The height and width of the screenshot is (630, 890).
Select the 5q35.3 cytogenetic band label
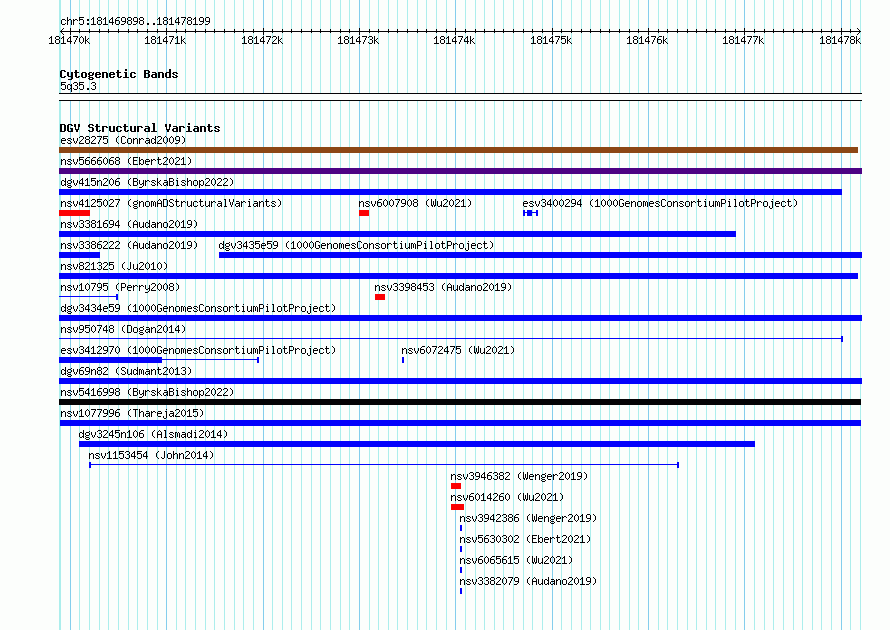(x=78, y=86)
